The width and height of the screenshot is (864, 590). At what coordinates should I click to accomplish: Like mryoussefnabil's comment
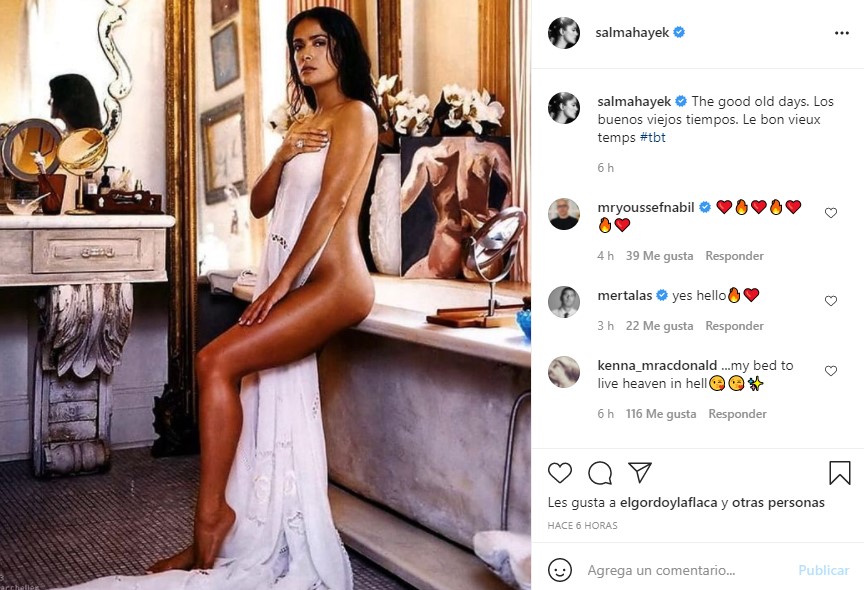point(831,213)
